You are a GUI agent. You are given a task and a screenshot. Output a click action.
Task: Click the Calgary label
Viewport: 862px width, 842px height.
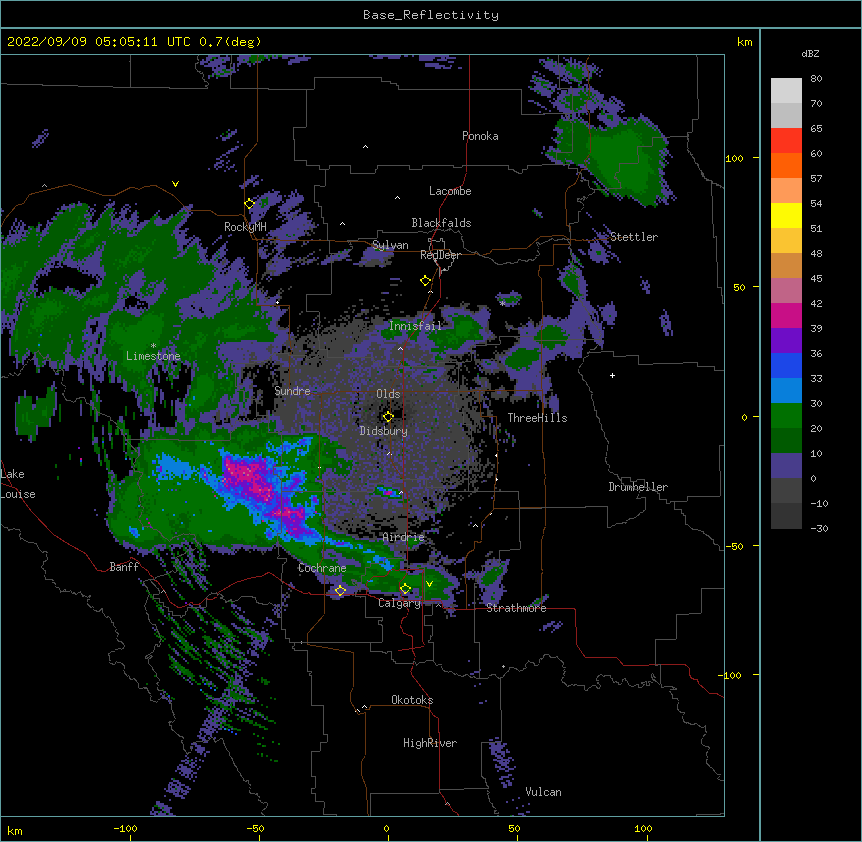(x=399, y=603)
